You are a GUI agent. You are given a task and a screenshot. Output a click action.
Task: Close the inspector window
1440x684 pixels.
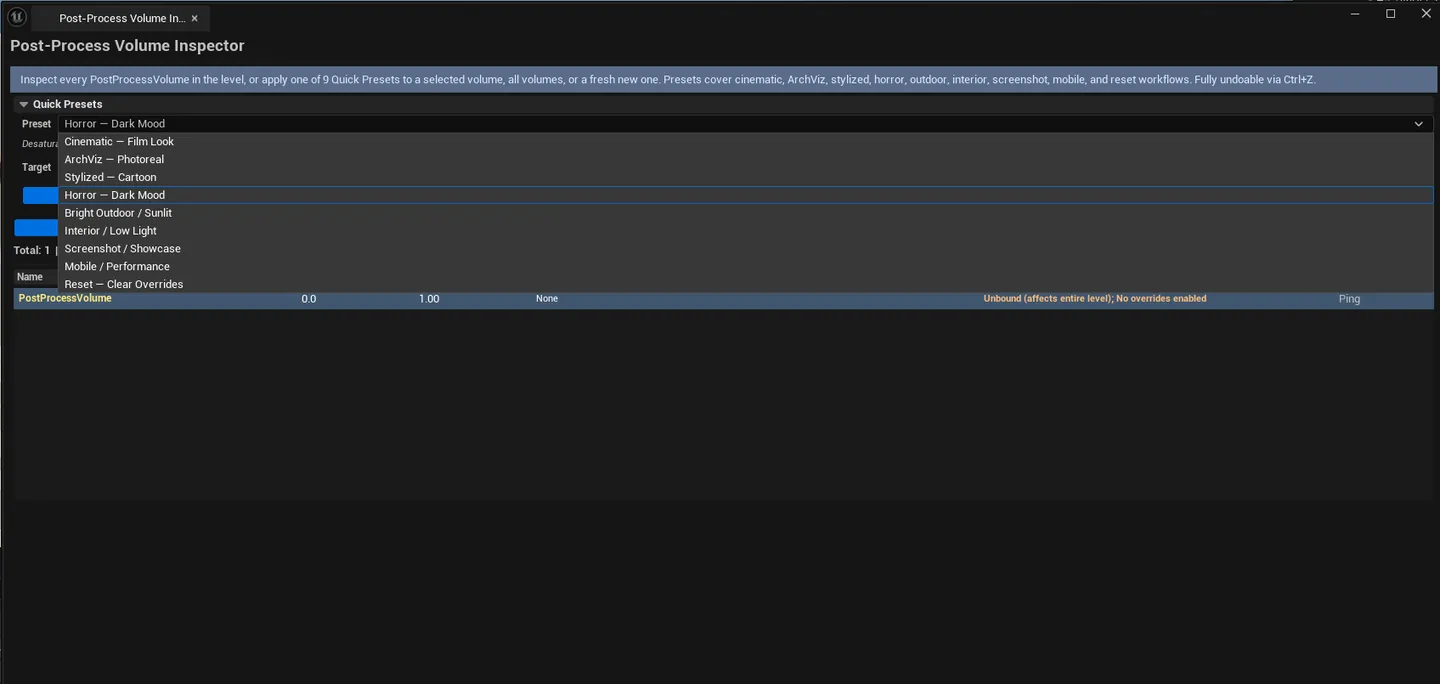pyautogui.click(x=1426, y=14)
